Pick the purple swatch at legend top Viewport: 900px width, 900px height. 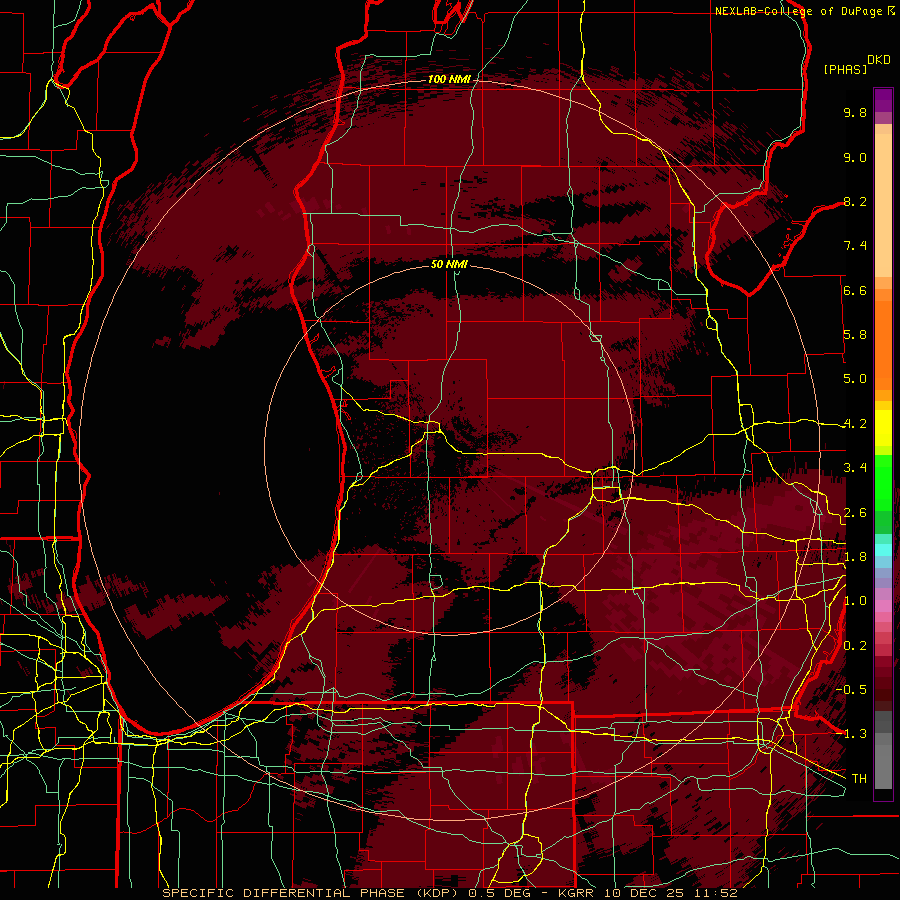[883, 100]
